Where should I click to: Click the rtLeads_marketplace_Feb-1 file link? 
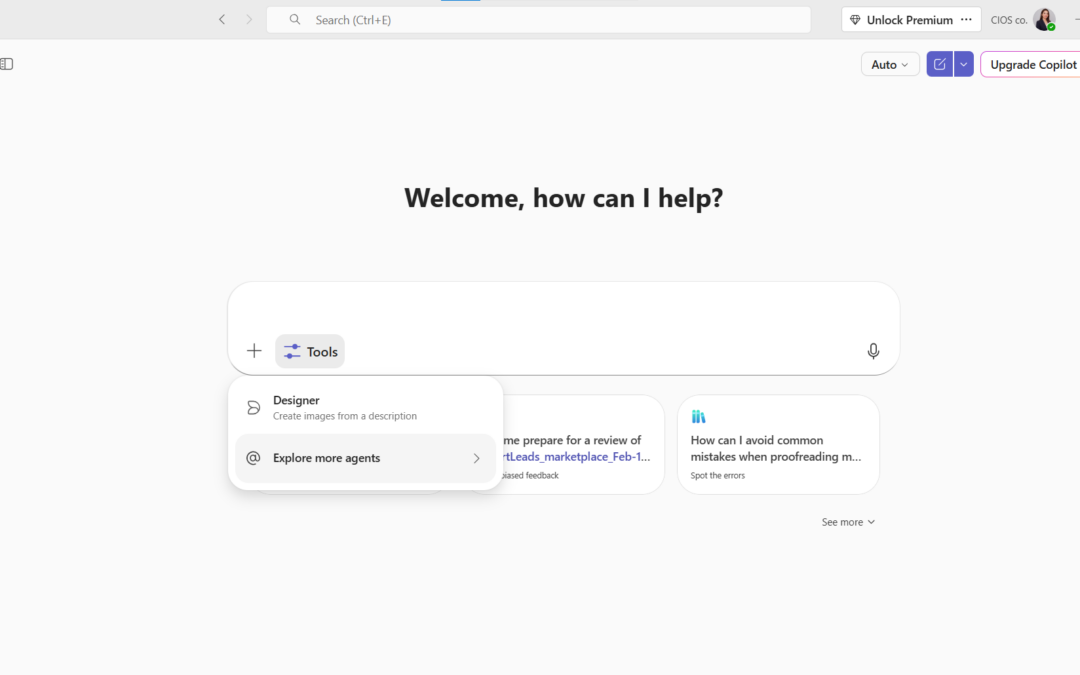click(x=577, y=457)
